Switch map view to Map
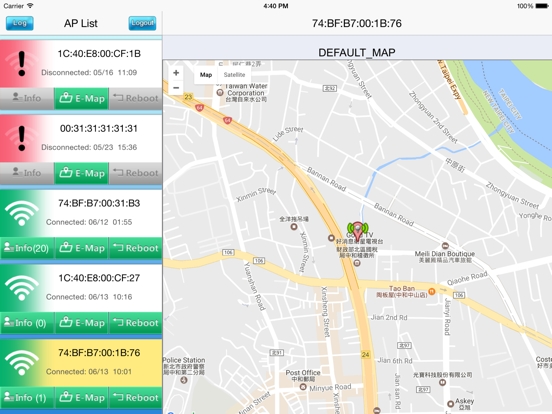 (x=206, y=75)
